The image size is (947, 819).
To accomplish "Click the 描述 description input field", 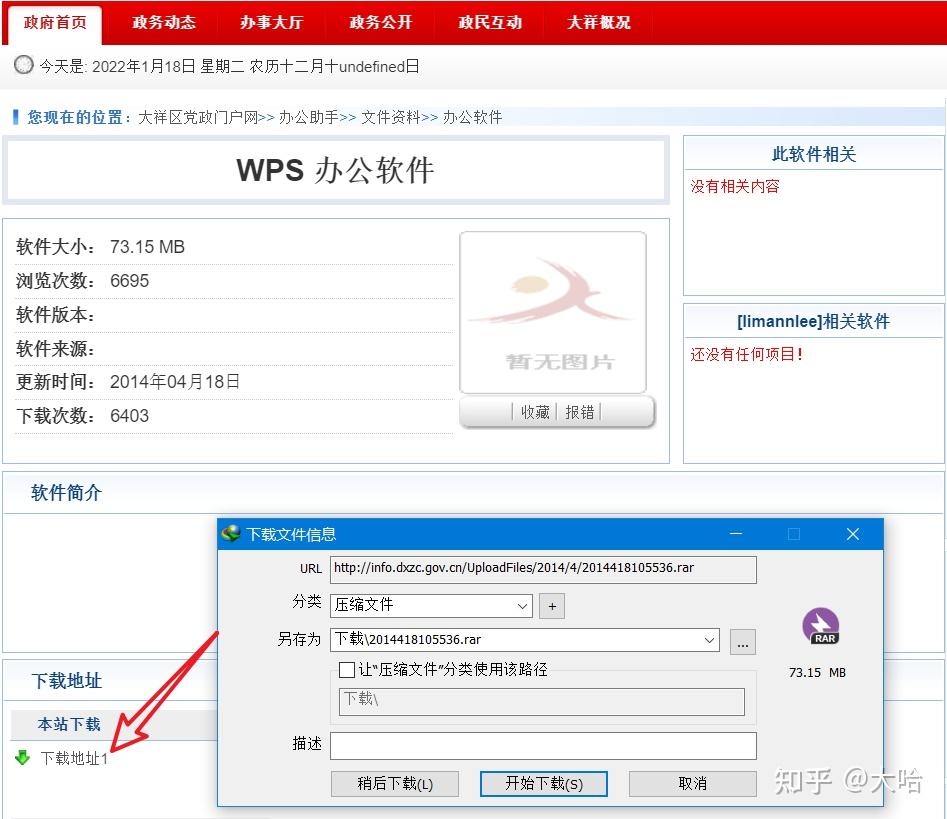I will [543, 745].
